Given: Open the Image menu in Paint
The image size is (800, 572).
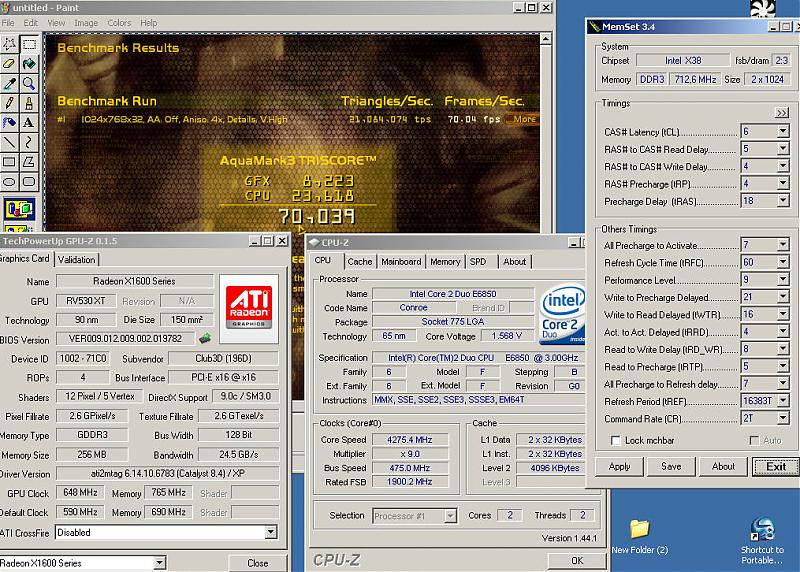Looking at the screenshot, I should pyautogui.click(x=86, y=23).
